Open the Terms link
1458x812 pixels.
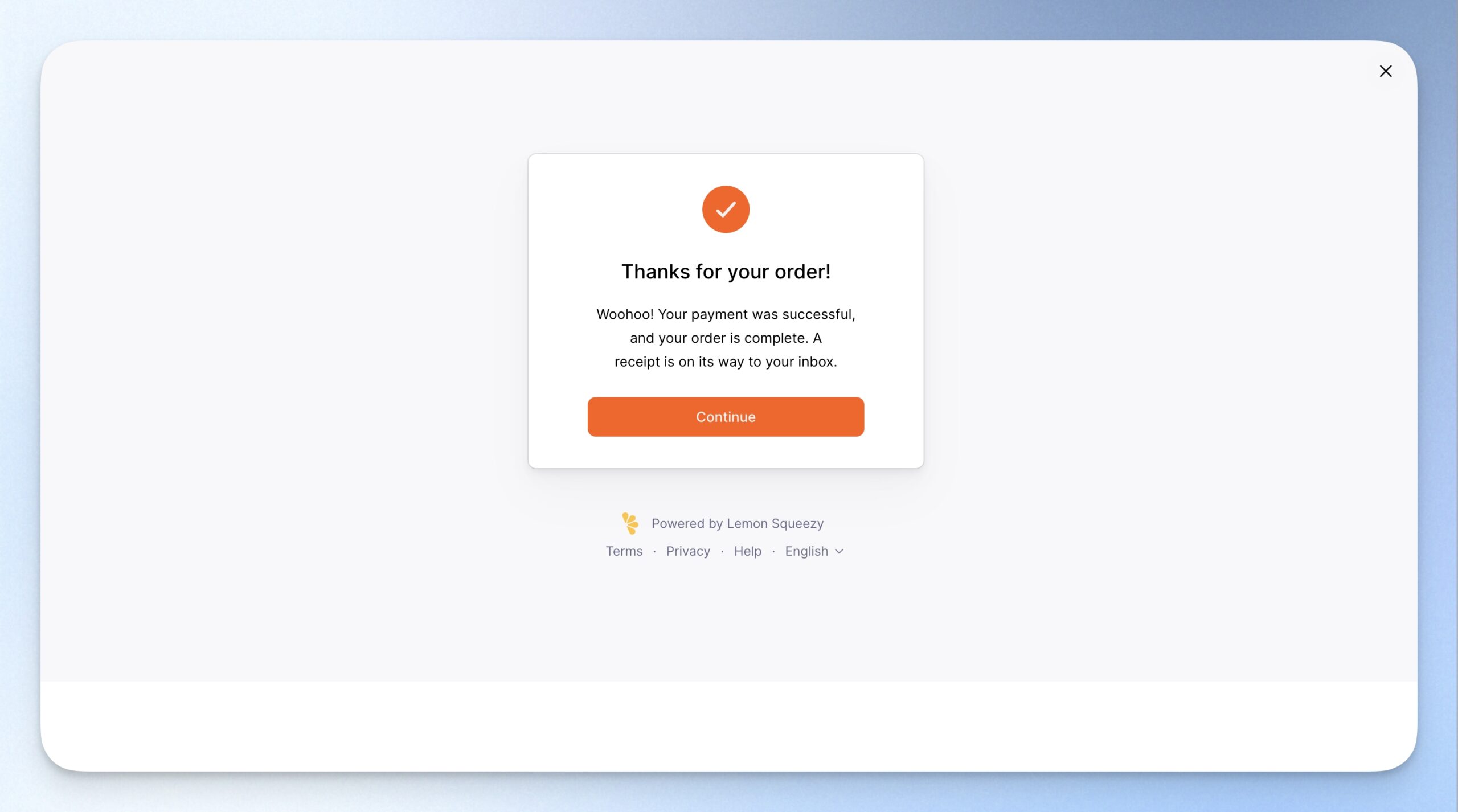tap(624, 551)
